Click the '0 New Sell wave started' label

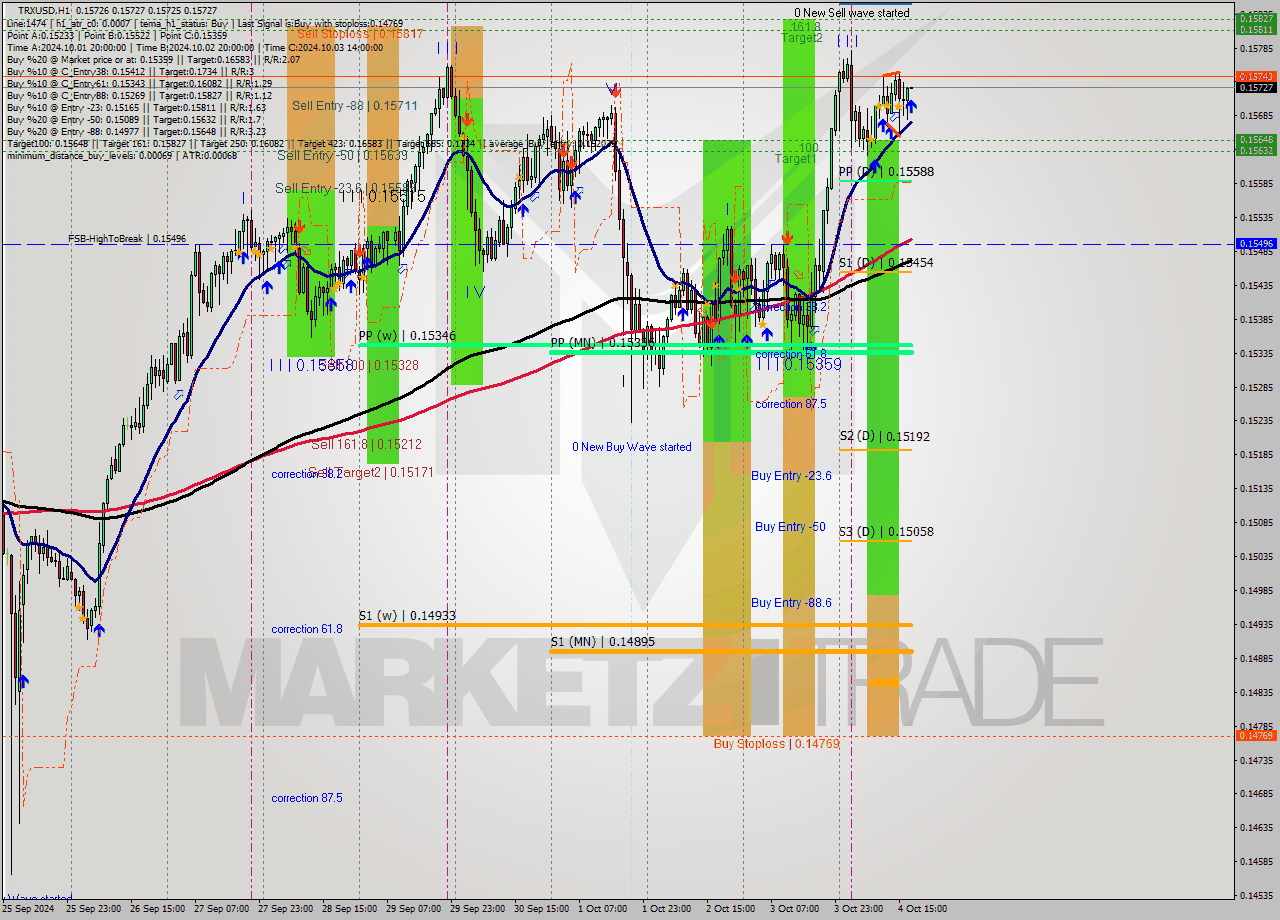(x=852, y=13)
